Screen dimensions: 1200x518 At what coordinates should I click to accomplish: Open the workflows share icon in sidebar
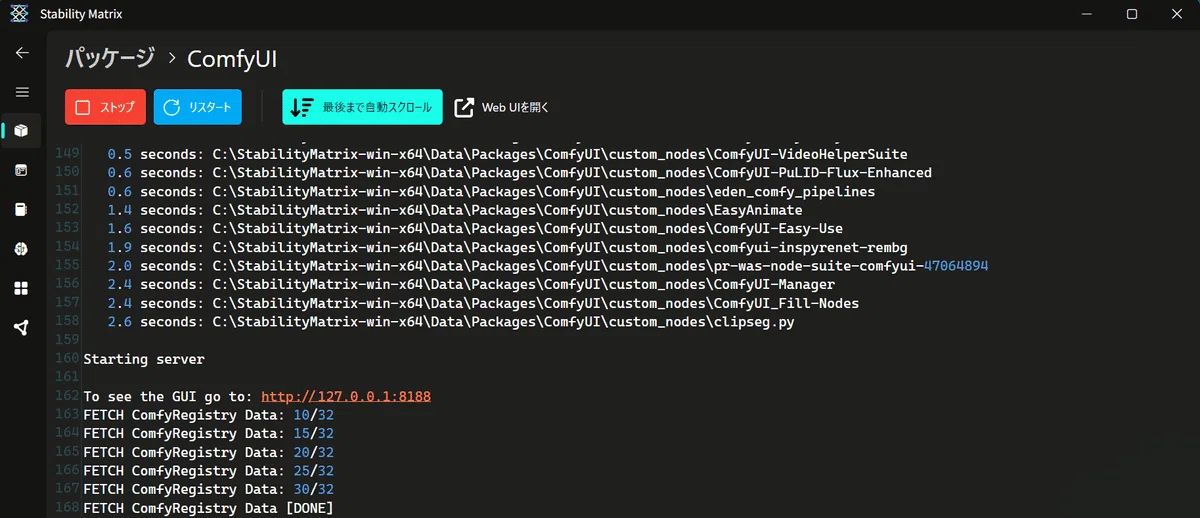[x=22, y=328]
